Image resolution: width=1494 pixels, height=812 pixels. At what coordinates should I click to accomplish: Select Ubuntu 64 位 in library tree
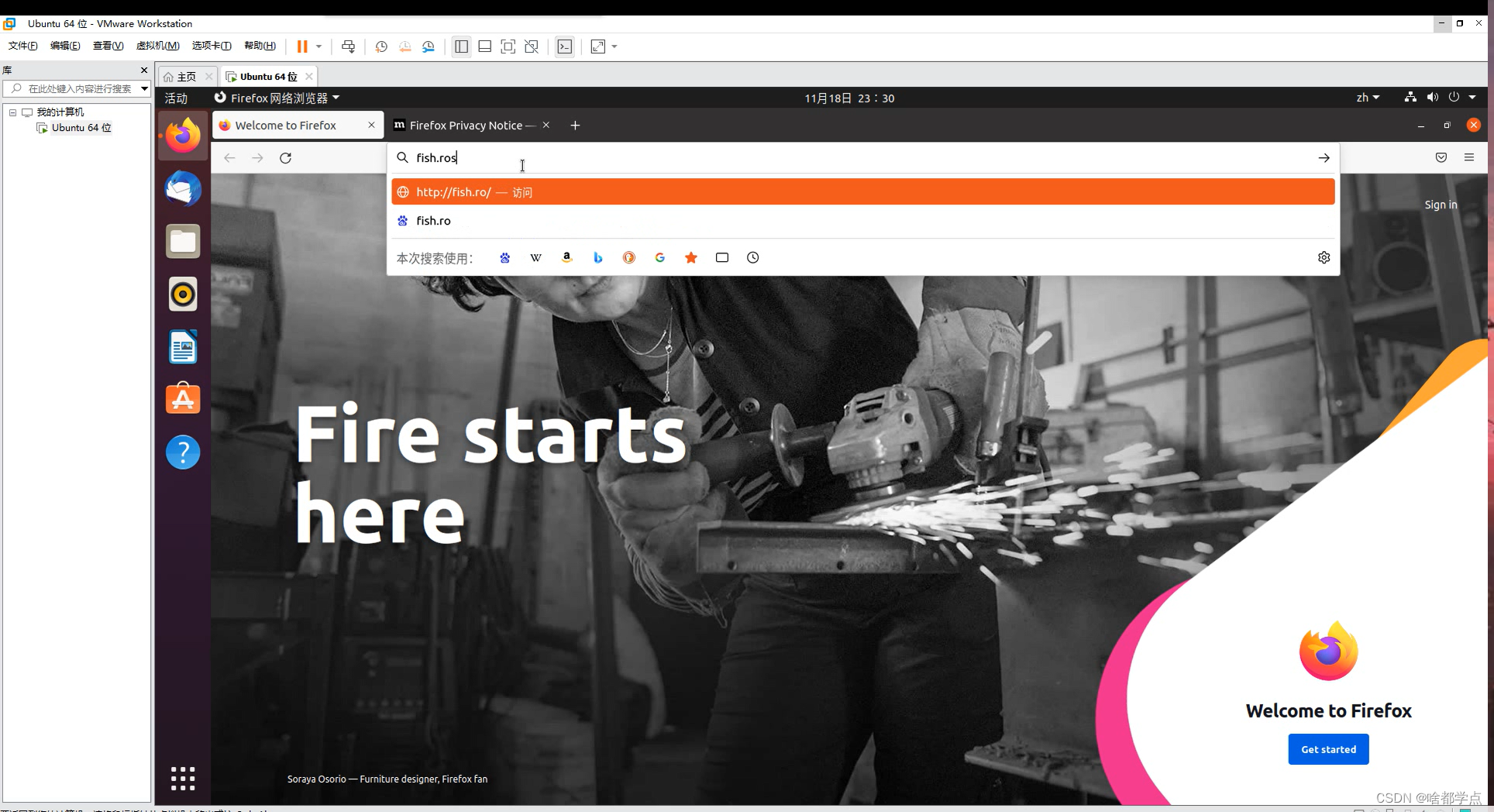tap(81, 128)
